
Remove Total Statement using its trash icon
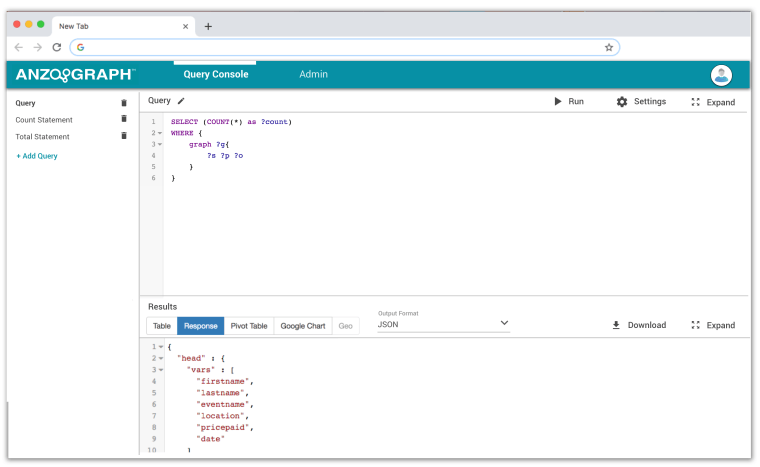(x=124, y=136)
